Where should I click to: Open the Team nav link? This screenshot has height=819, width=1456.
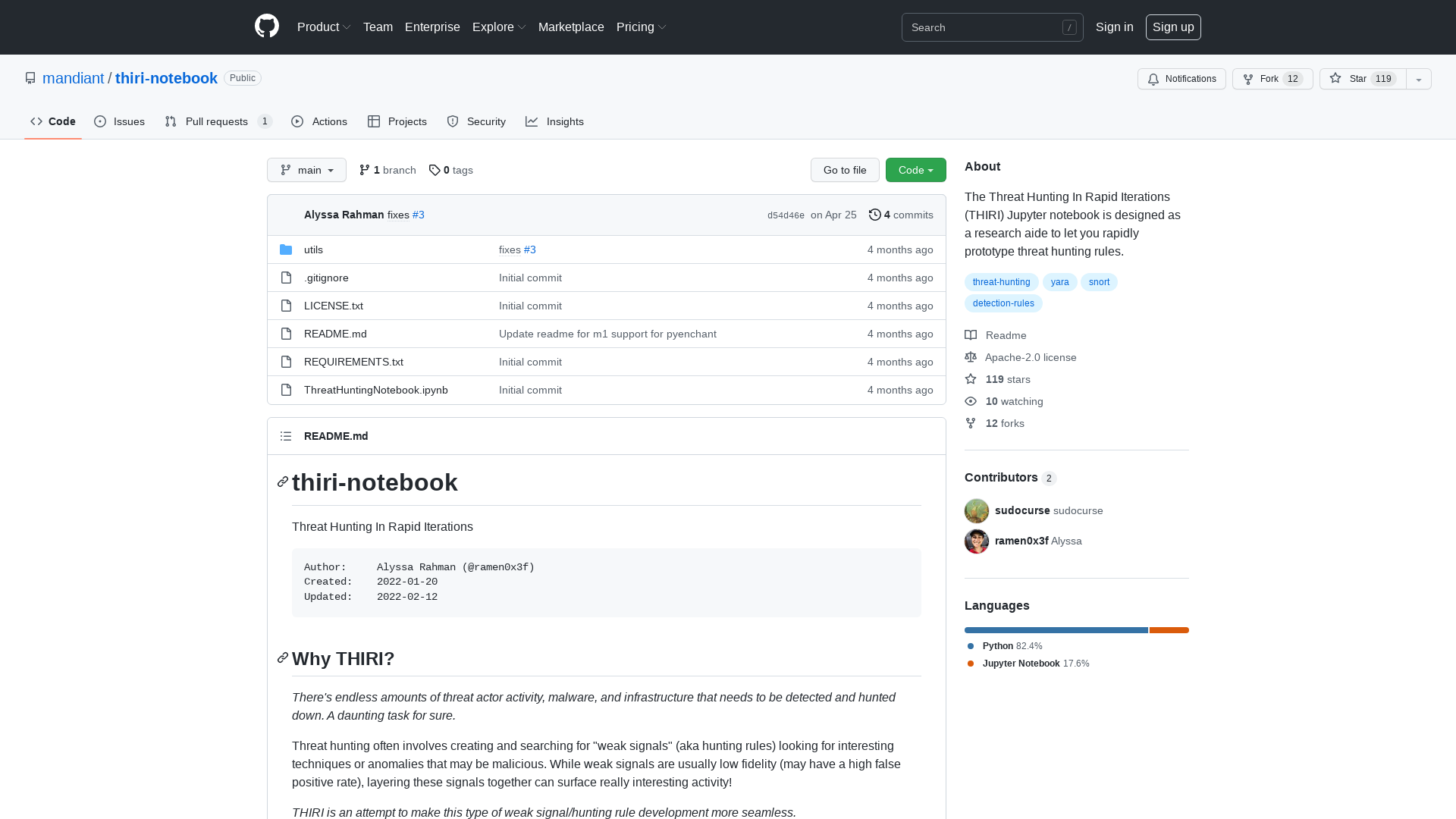coord(378,27)
